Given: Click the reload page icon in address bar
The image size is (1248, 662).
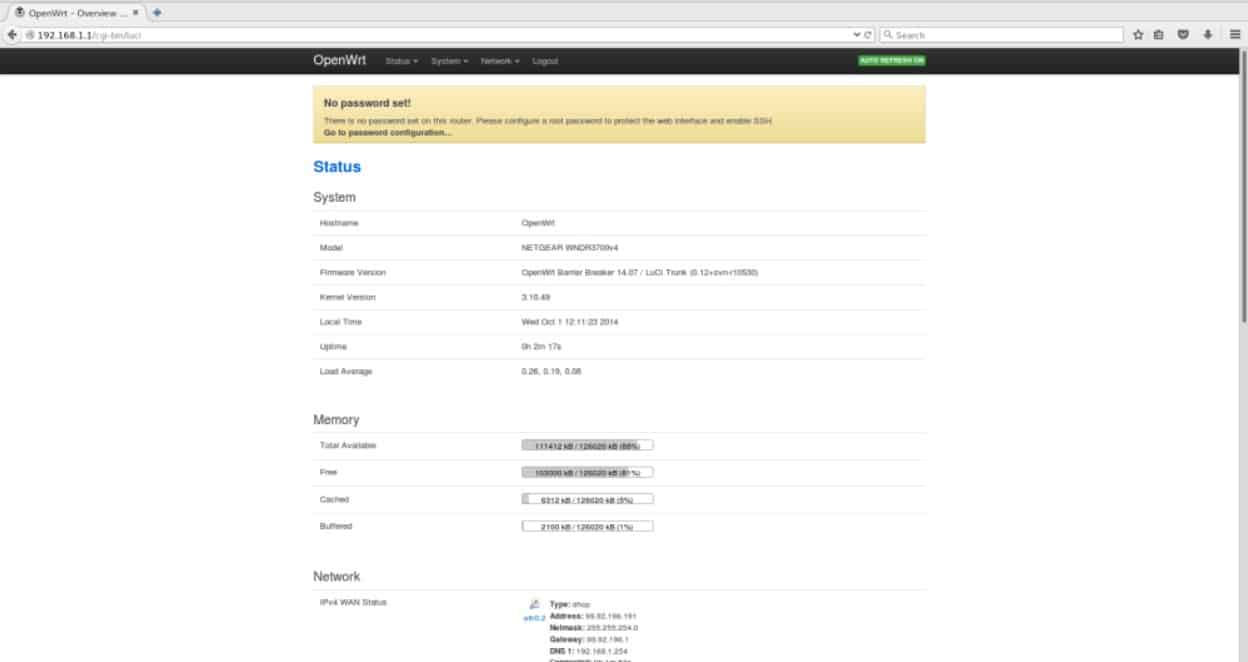Looking at the screenshot, I should click(x=868, y=34).
